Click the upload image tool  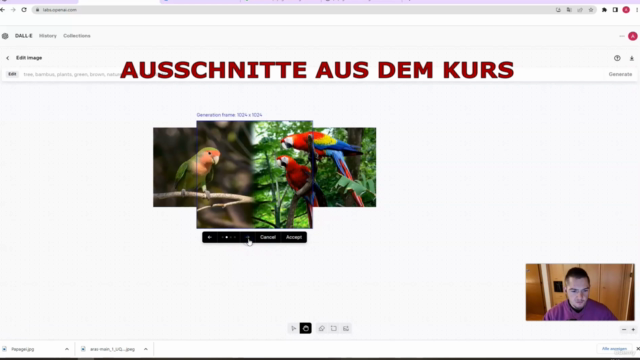346,328
